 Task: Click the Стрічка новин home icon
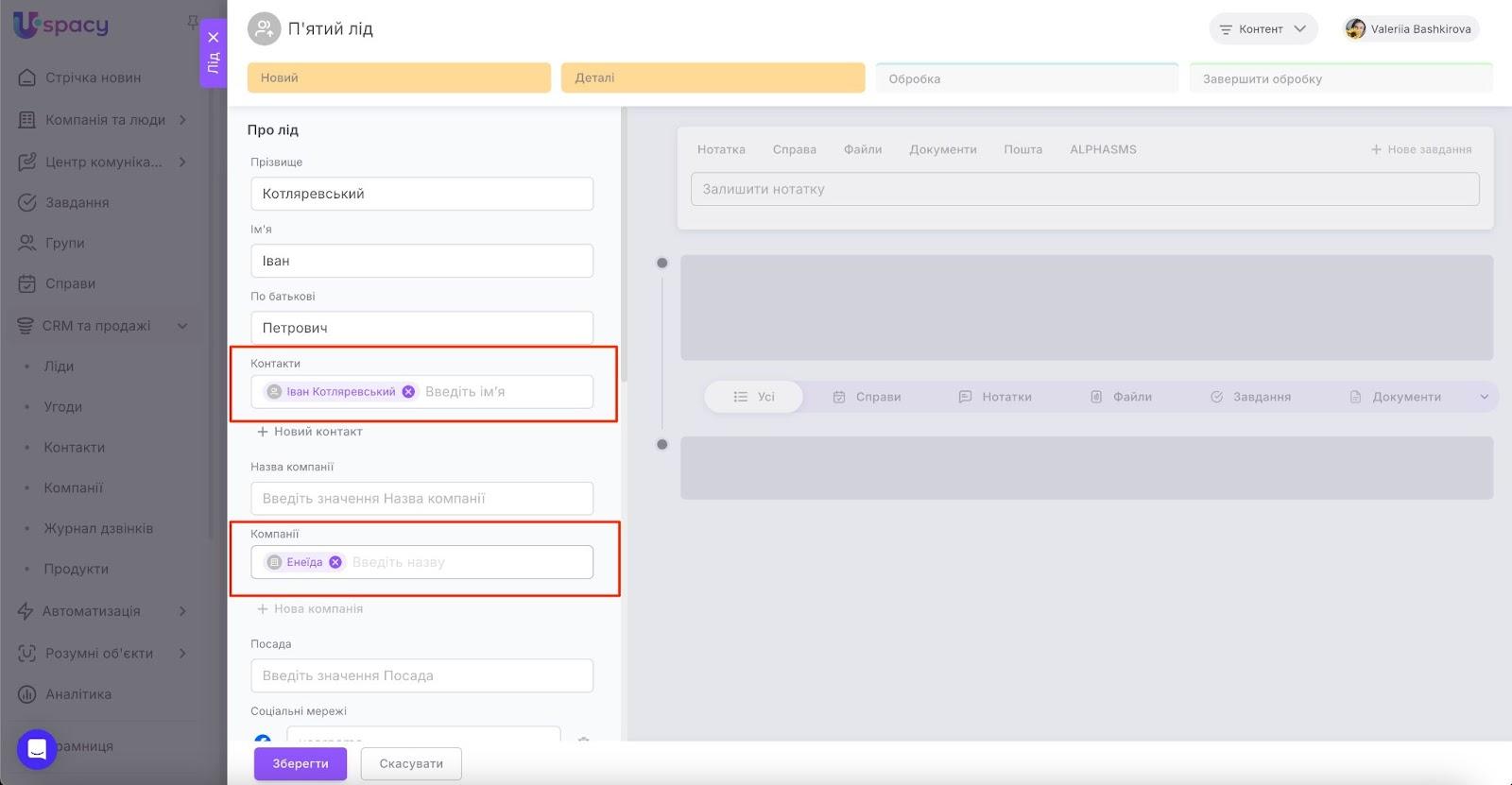(x=27, y=77)
